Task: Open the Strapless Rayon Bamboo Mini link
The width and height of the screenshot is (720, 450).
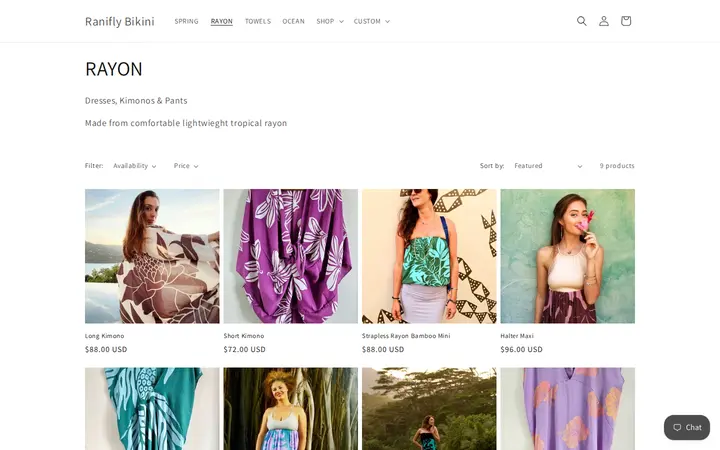Action: click(x=406, y=336)
